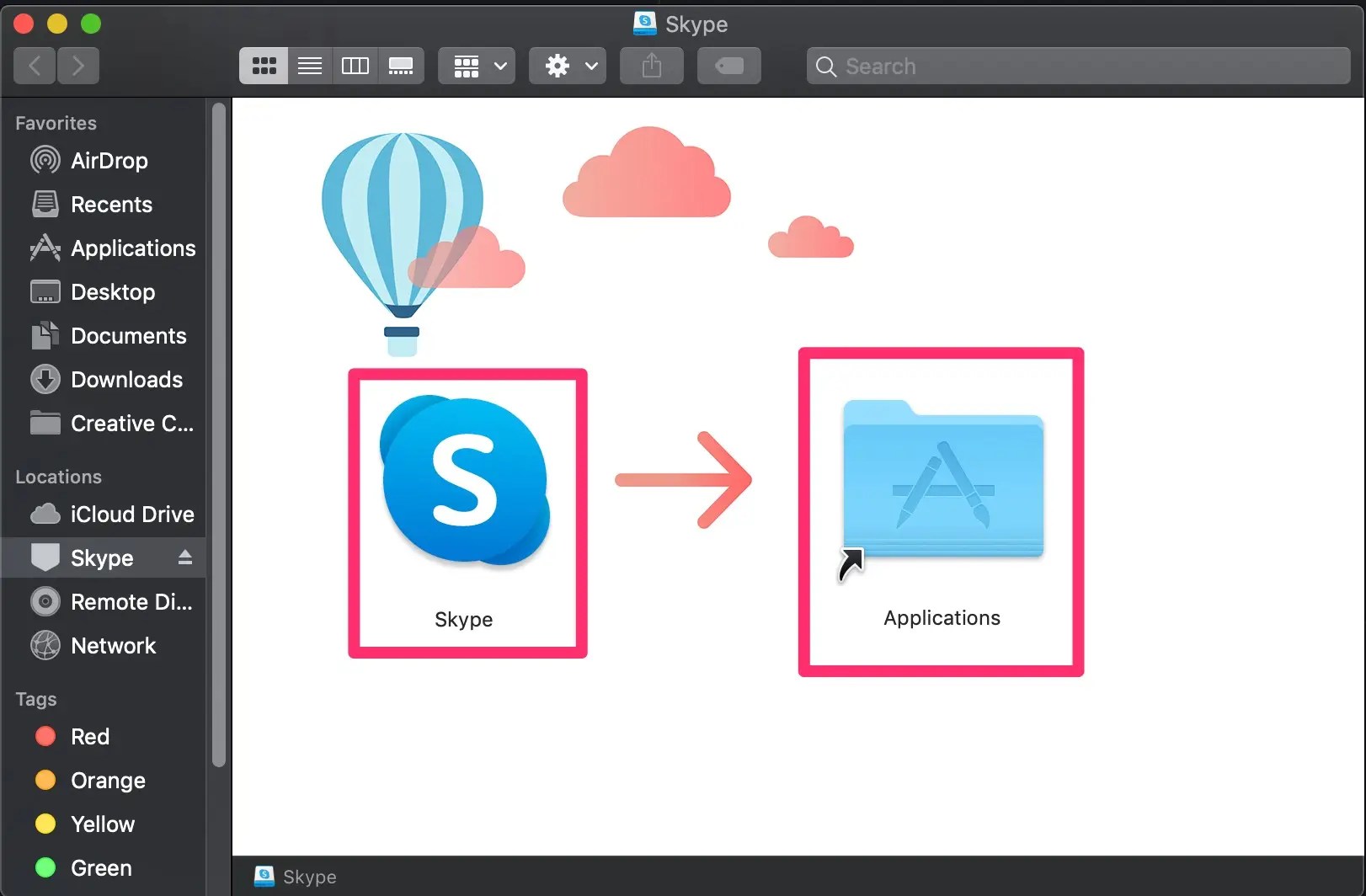Open AirDrop from the sidebar
This screenshot has width=1366, height=896.
[x=109, y=161]
